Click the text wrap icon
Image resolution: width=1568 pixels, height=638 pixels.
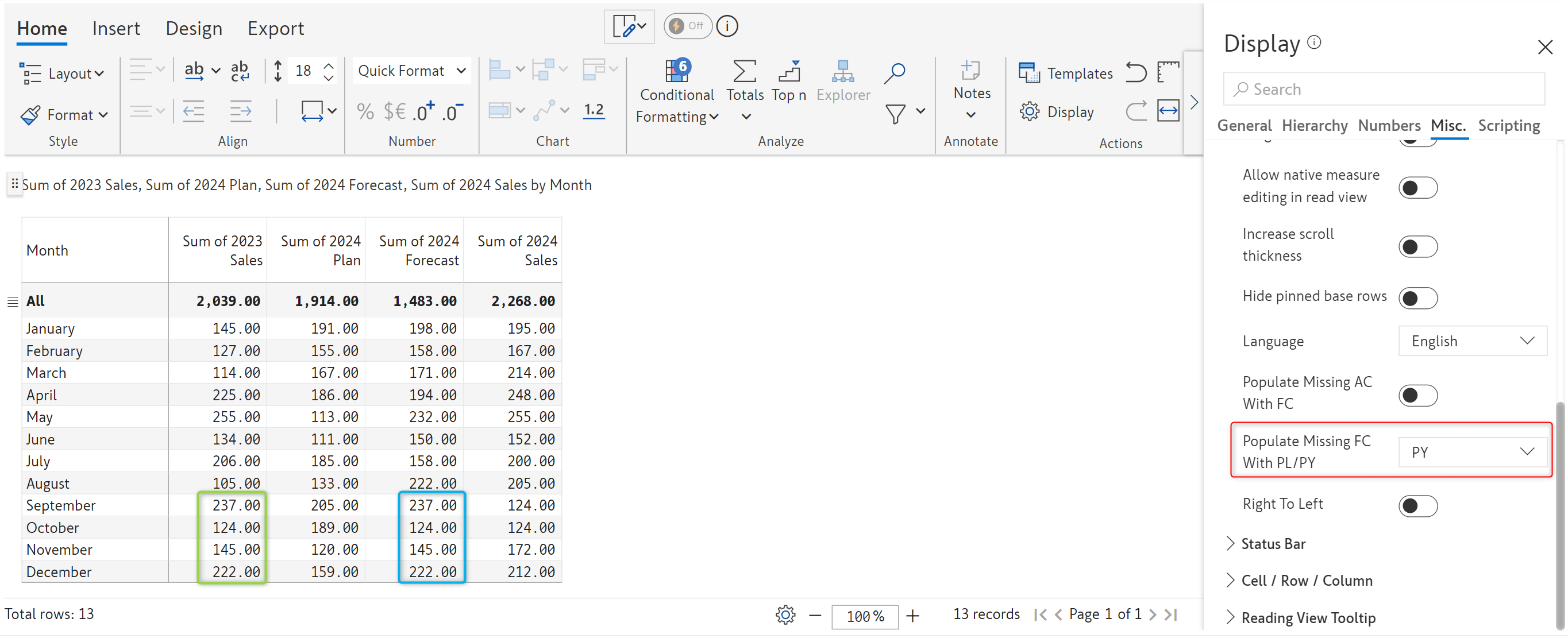point(240,72)
